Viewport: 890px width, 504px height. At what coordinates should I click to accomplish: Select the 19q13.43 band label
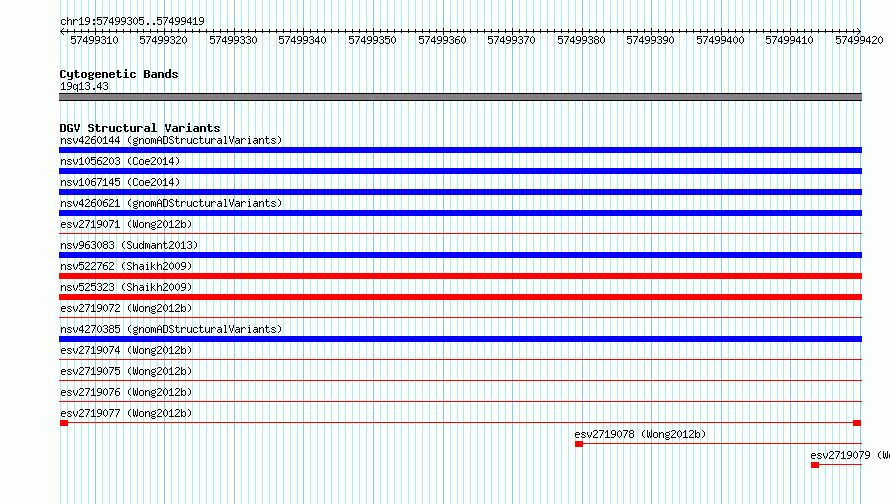pos(84,86)
